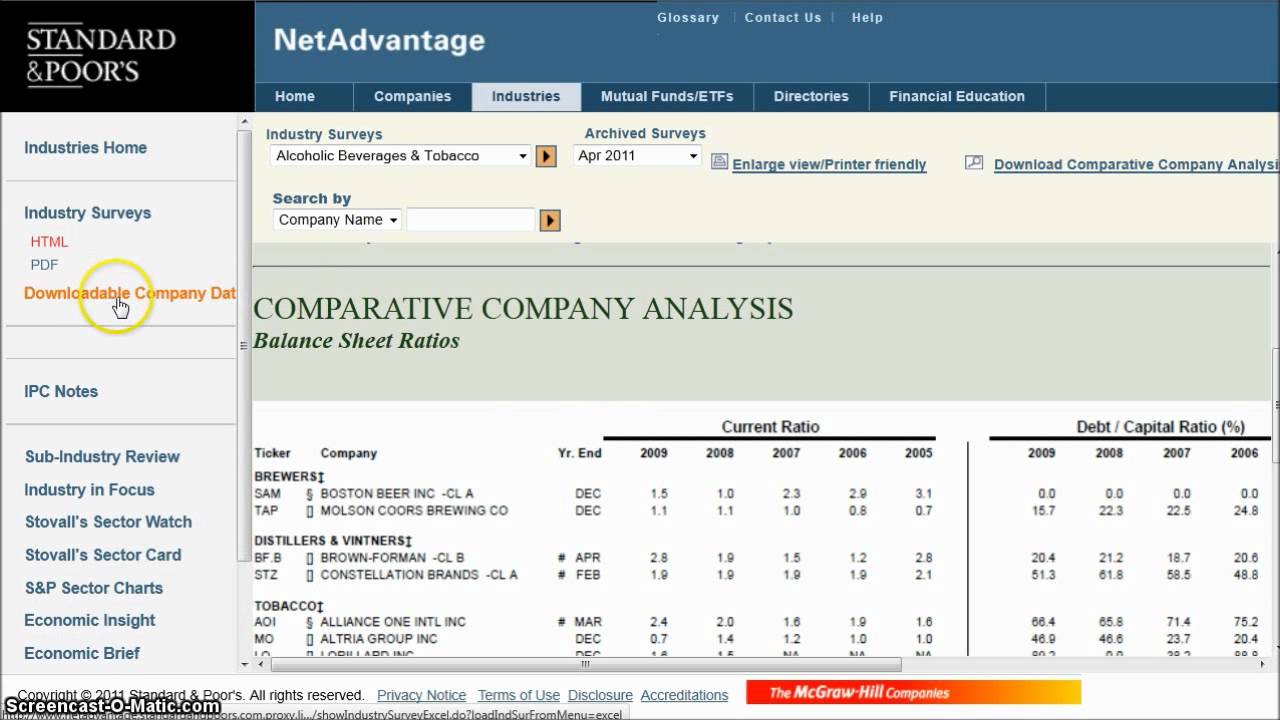Open Stovall's Sector Watch link

click(108, 522)
